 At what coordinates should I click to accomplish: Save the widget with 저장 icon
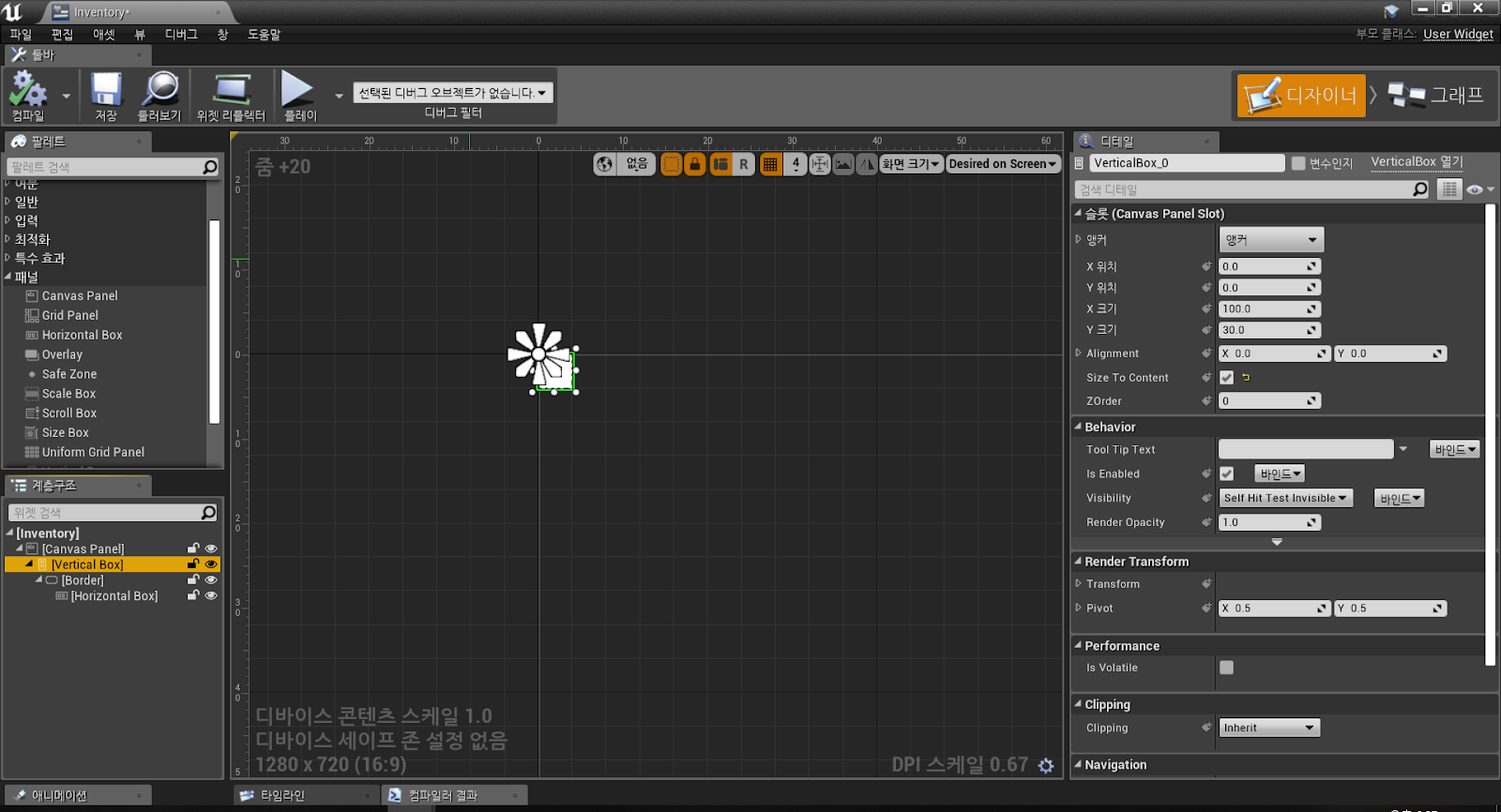tap(106, 95)
